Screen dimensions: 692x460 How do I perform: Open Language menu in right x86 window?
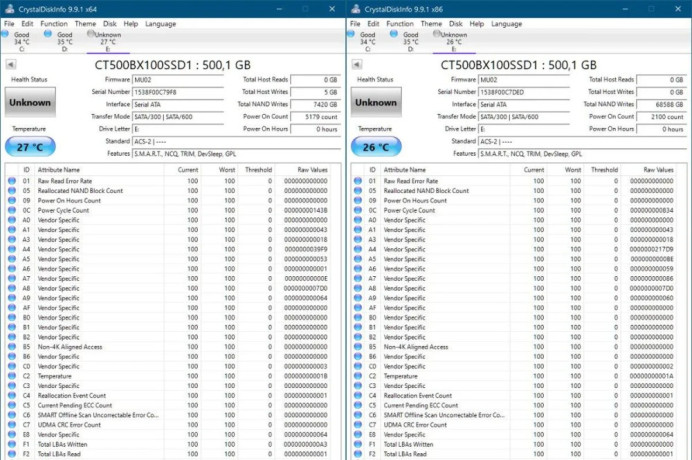pos(507,24)
